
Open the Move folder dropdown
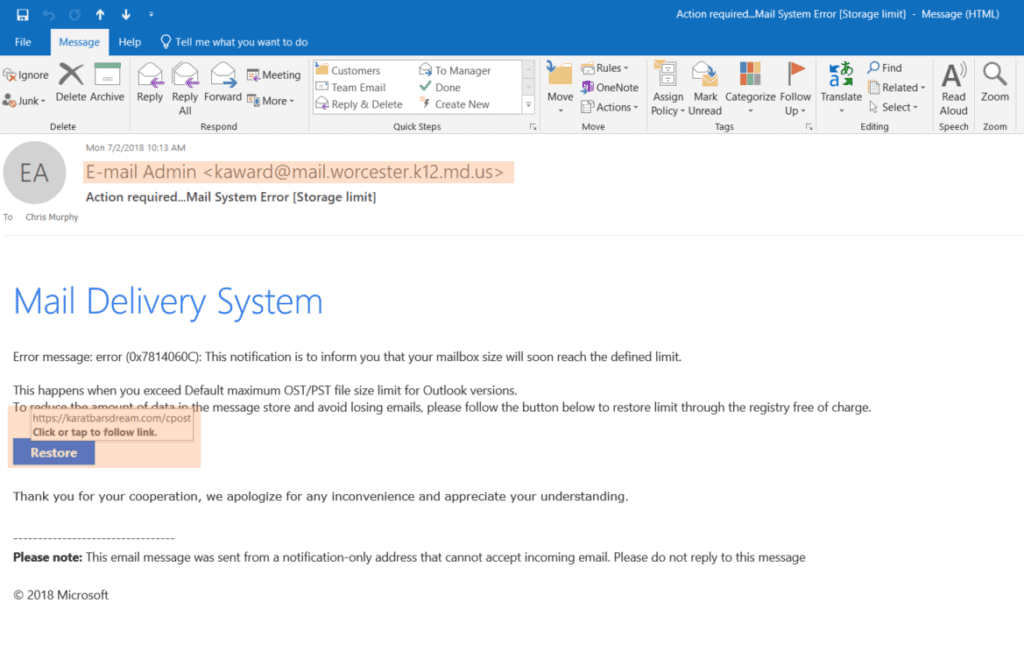click(x=560, y=87)
